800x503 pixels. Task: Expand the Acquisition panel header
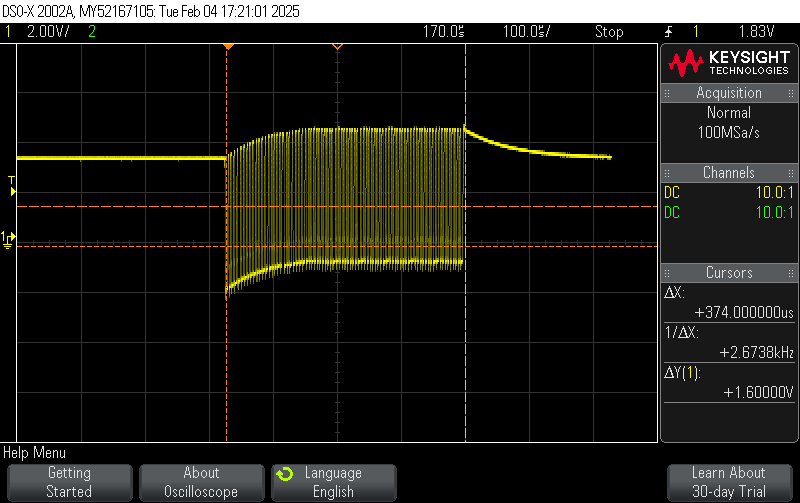tap(729, 93)
